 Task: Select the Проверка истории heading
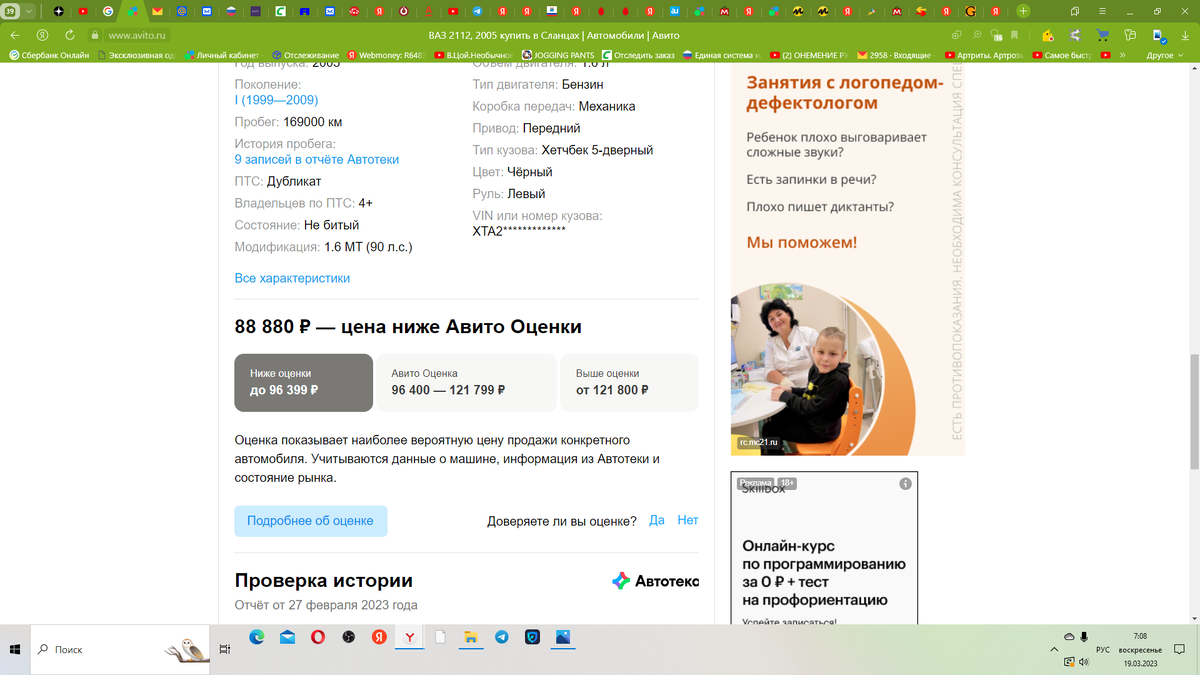[x=323, y=581]
